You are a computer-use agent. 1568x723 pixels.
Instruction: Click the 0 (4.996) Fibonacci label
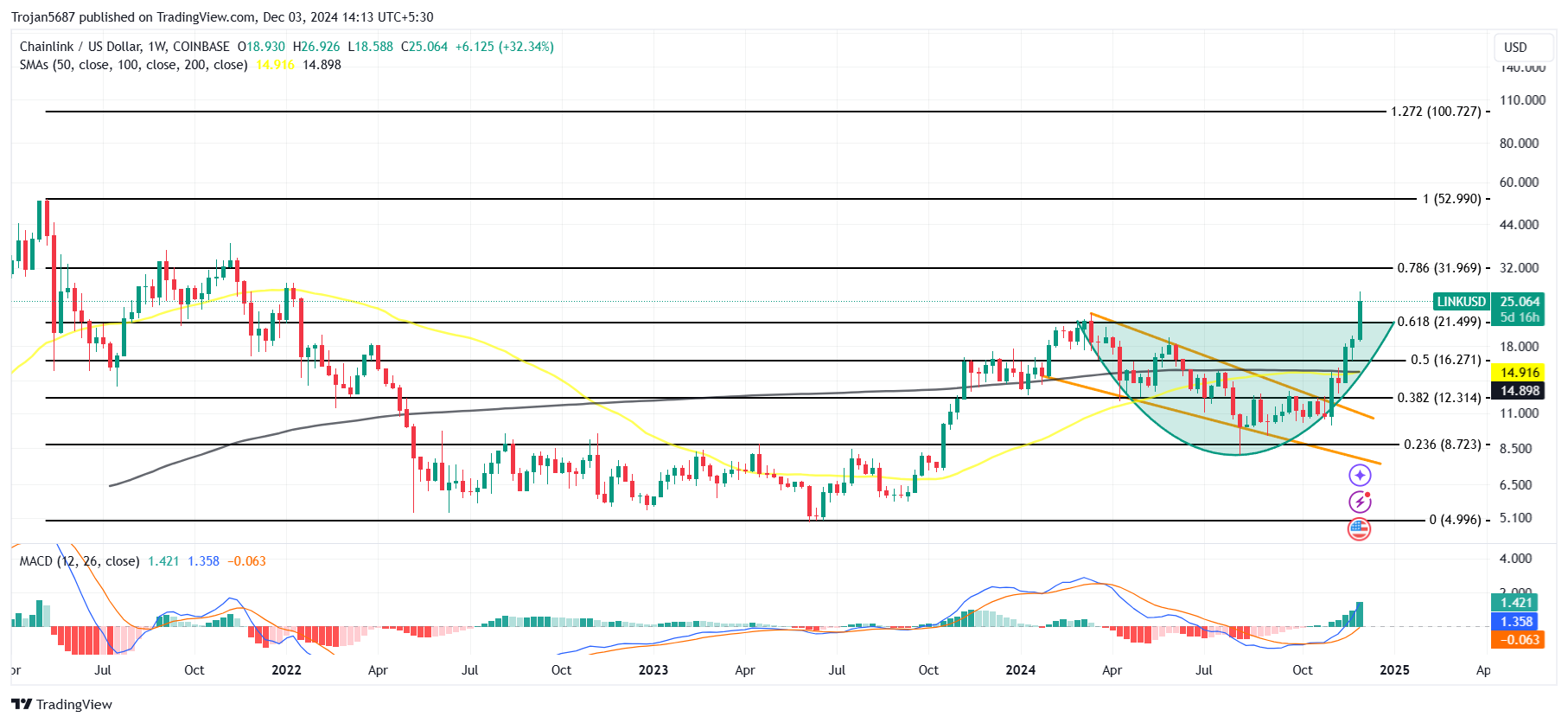click(x=1456, y=520)
